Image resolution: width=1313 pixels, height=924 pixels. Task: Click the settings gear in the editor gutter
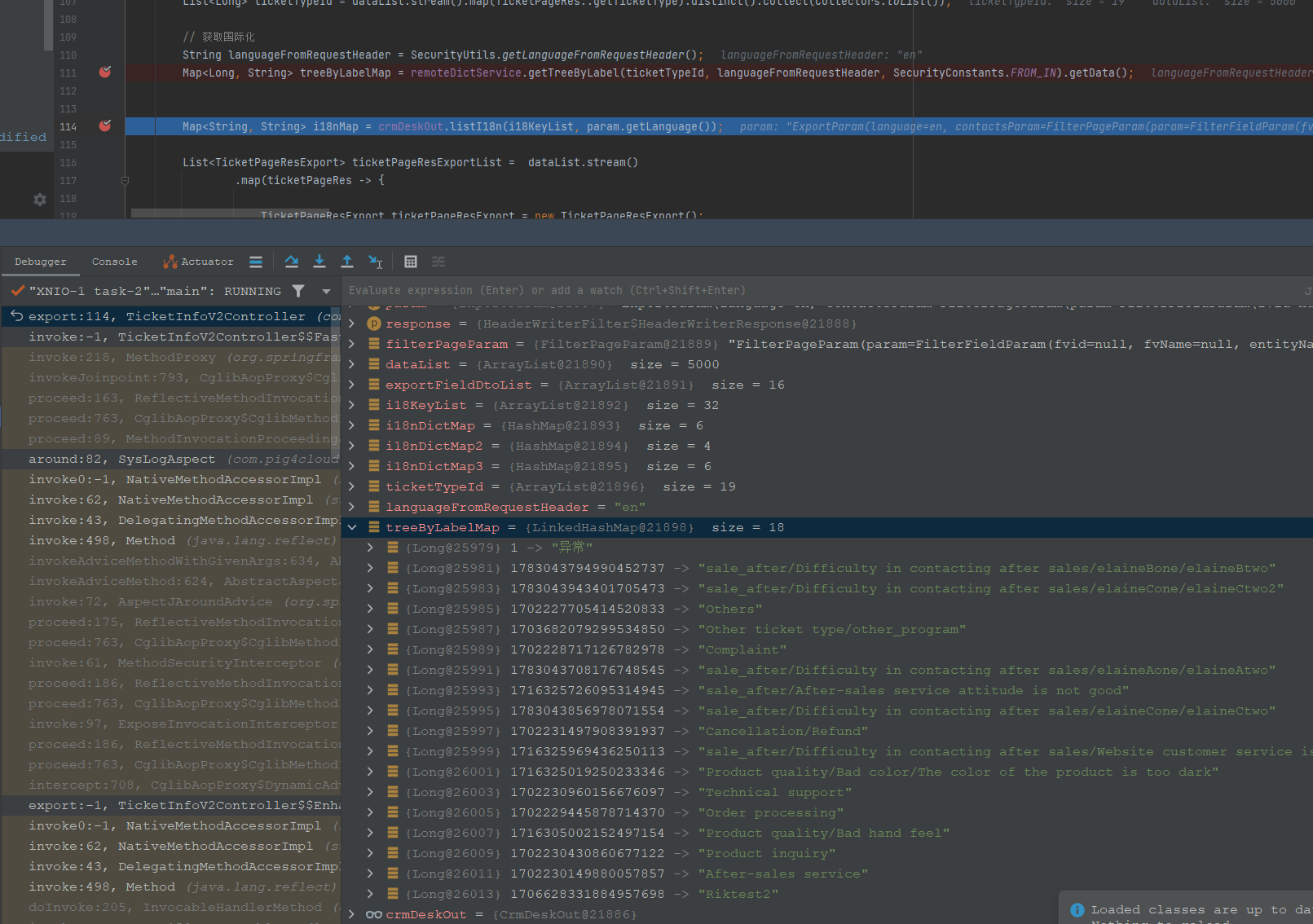39,199
